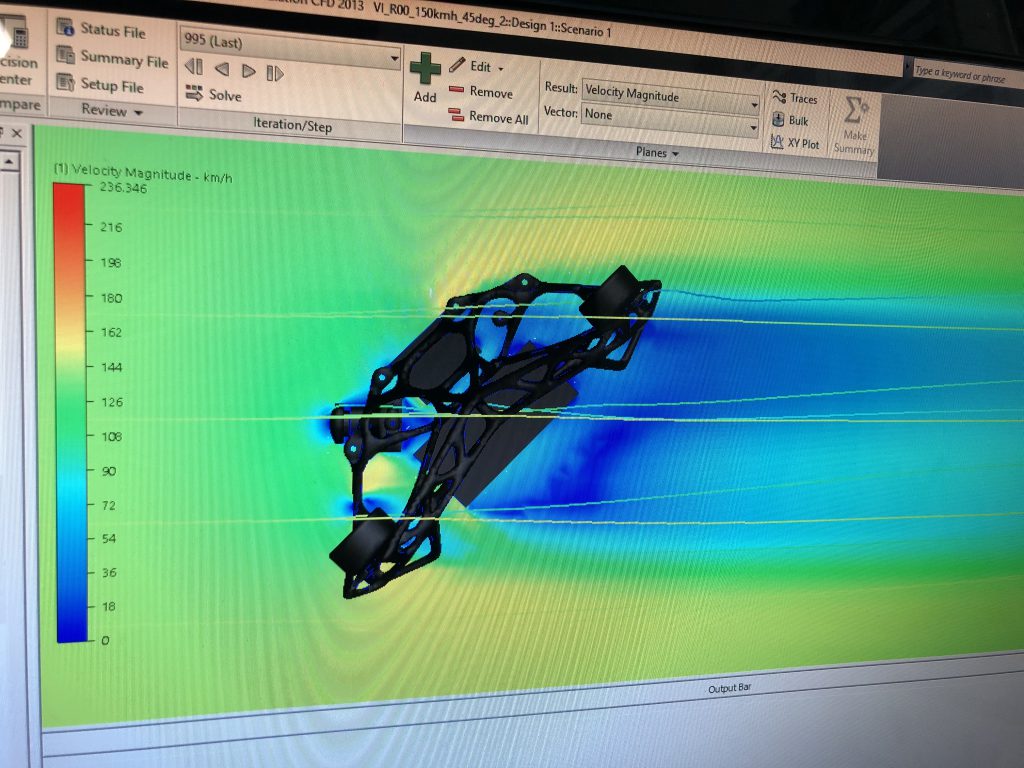1024x768 pixels.
Task: Click the Iteration/Step panel title
Action: point(292,125)
